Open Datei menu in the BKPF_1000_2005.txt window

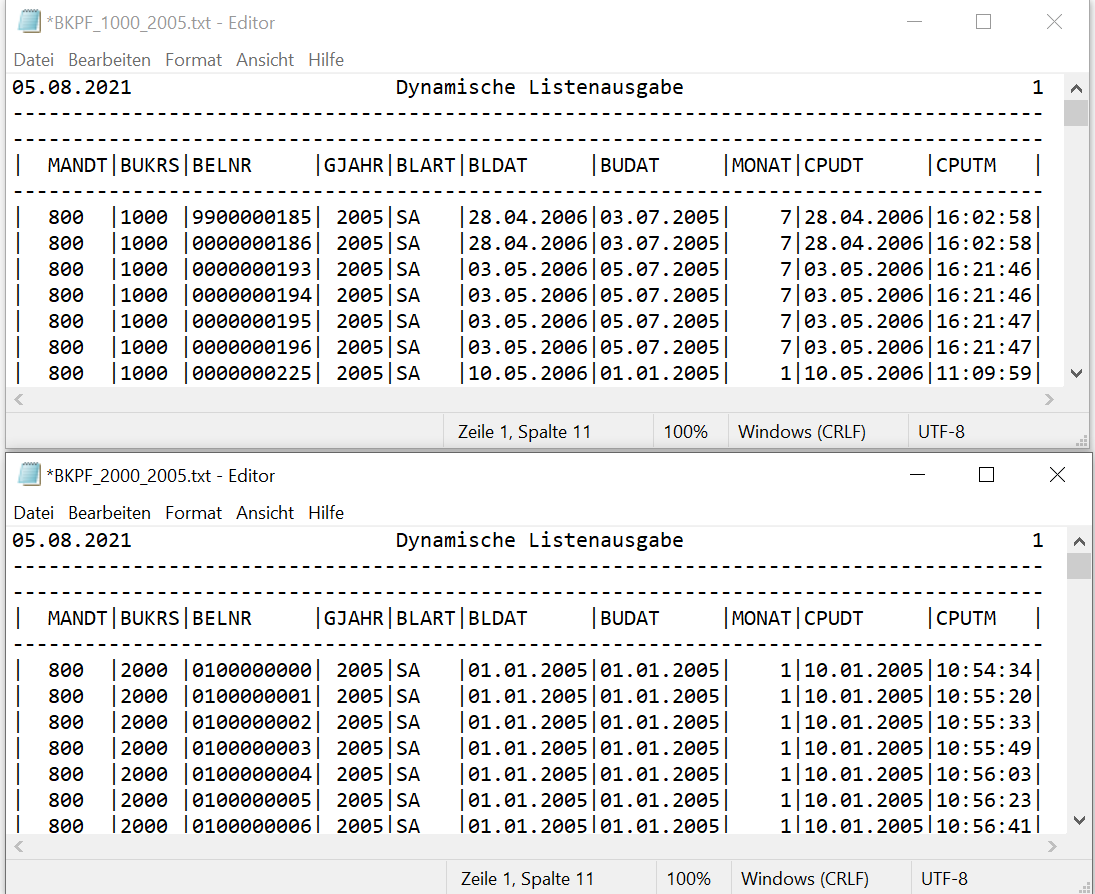pos(33,60)
